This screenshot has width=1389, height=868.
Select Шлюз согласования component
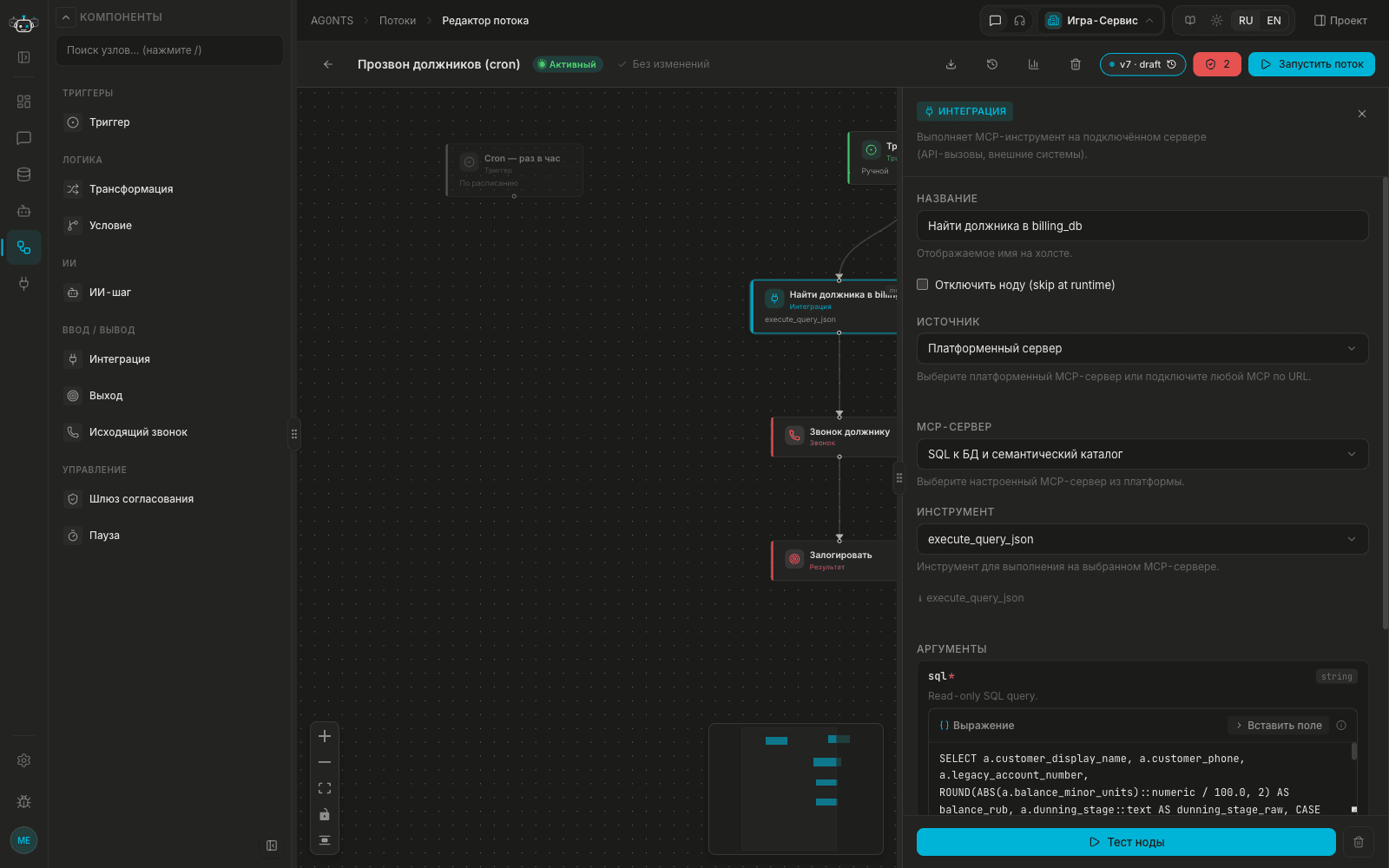[x=169, y=499]
